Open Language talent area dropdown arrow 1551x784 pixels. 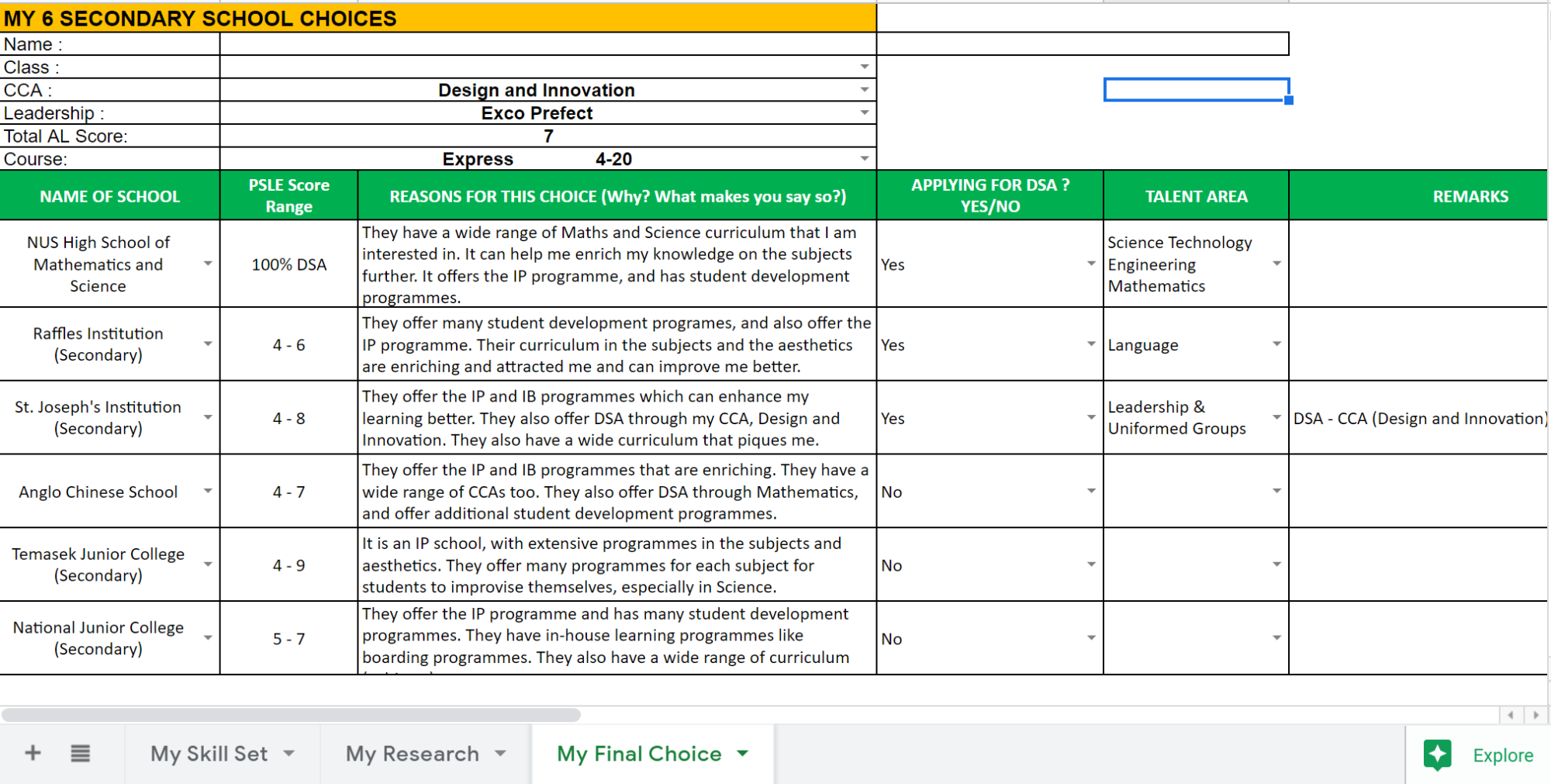(1276, 344)
